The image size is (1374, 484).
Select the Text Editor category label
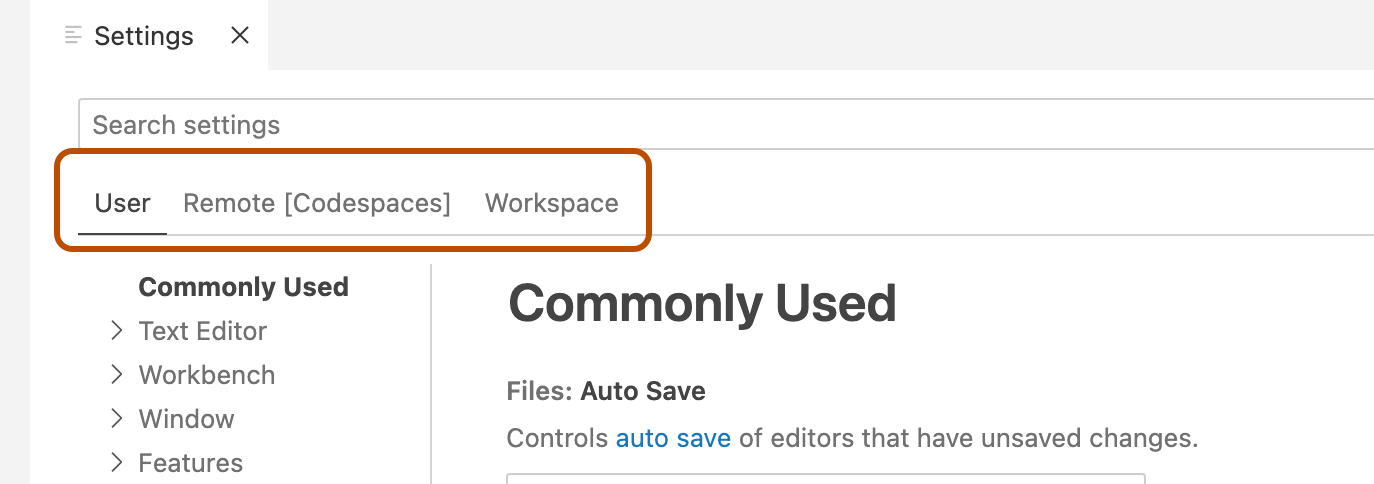coord(203,331)
